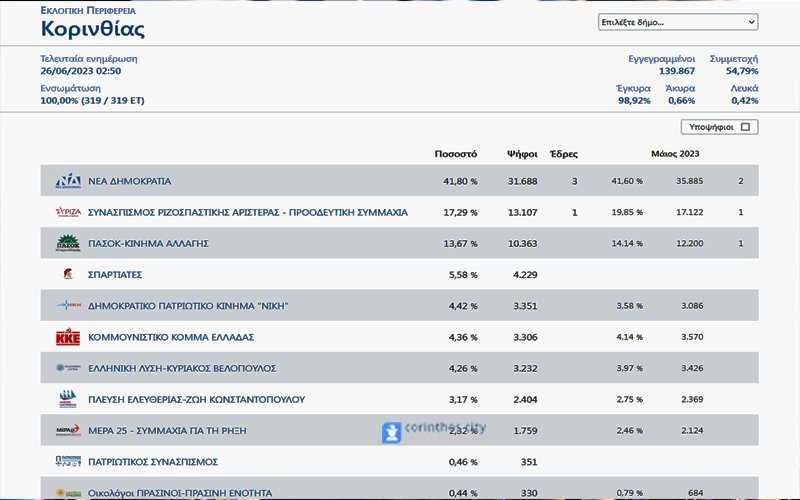The height and width of the screenshot is (500, 800).
Task: Click the valid ballots value 98,92%
Action: tap(634, 101)
